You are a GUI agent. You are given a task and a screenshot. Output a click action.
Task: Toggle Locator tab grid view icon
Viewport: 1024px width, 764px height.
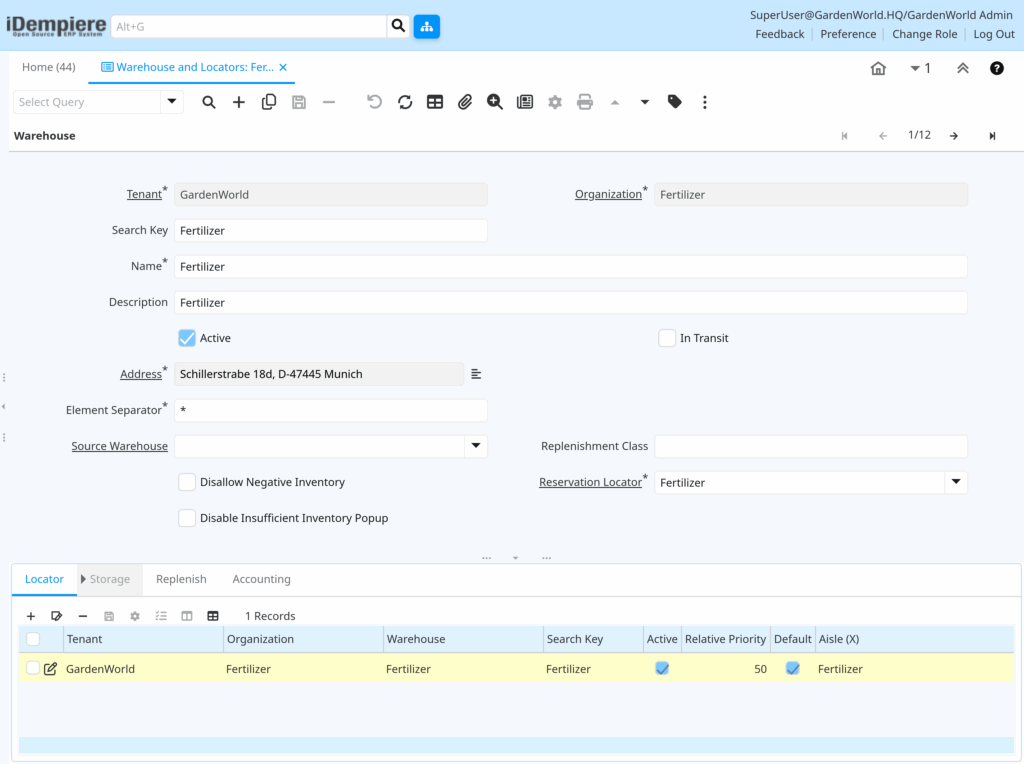click(x=213, y=616)
